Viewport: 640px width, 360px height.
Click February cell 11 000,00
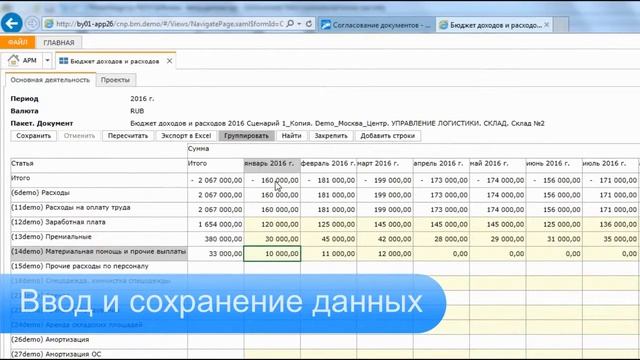(328, 253)
